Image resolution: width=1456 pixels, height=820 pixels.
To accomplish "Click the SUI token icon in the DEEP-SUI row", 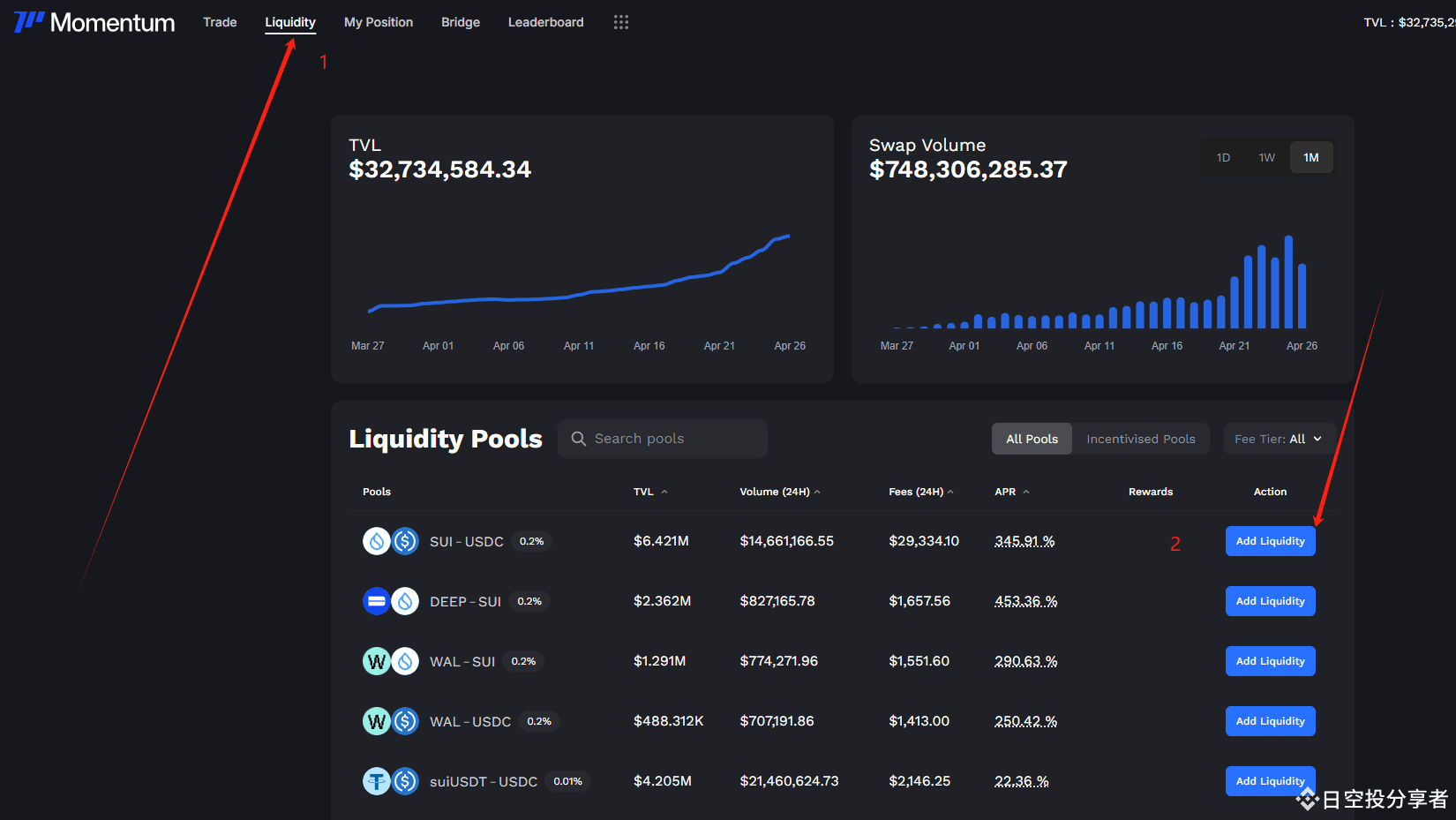I will pos(405,601).
